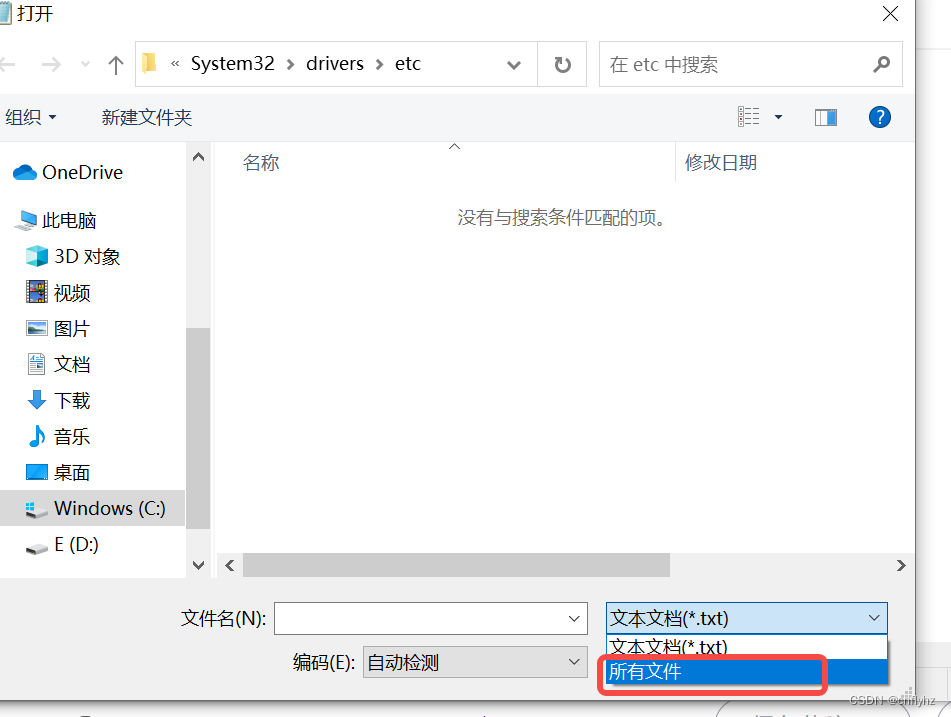Expand the address bar history dropdown
Image resolution: width=951 pixels, height=717 pixels.
click(514, 65)
